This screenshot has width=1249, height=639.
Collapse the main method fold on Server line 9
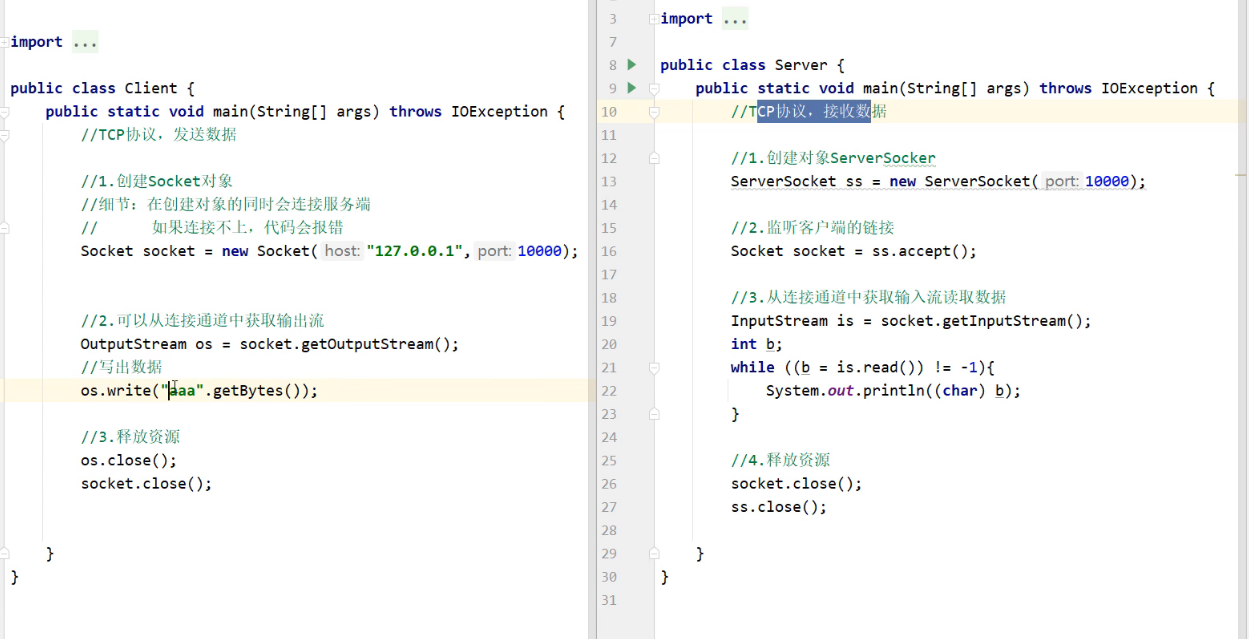[654, 88]
